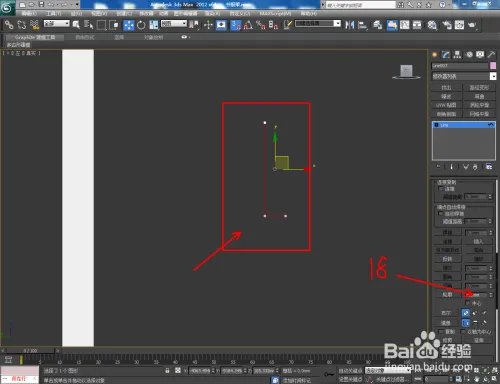
Task: Open the 编辑(E) menu
Action: pyautogui.click(x=29, y=13)
